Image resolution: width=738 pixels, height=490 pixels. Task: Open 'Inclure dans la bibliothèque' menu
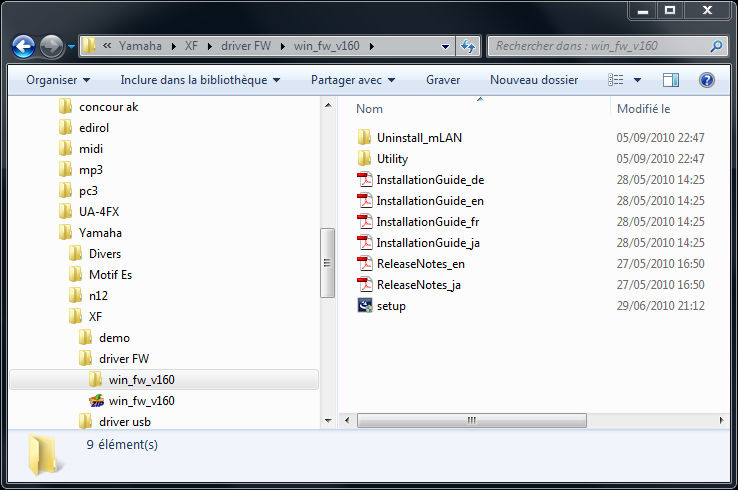[200, 80]
